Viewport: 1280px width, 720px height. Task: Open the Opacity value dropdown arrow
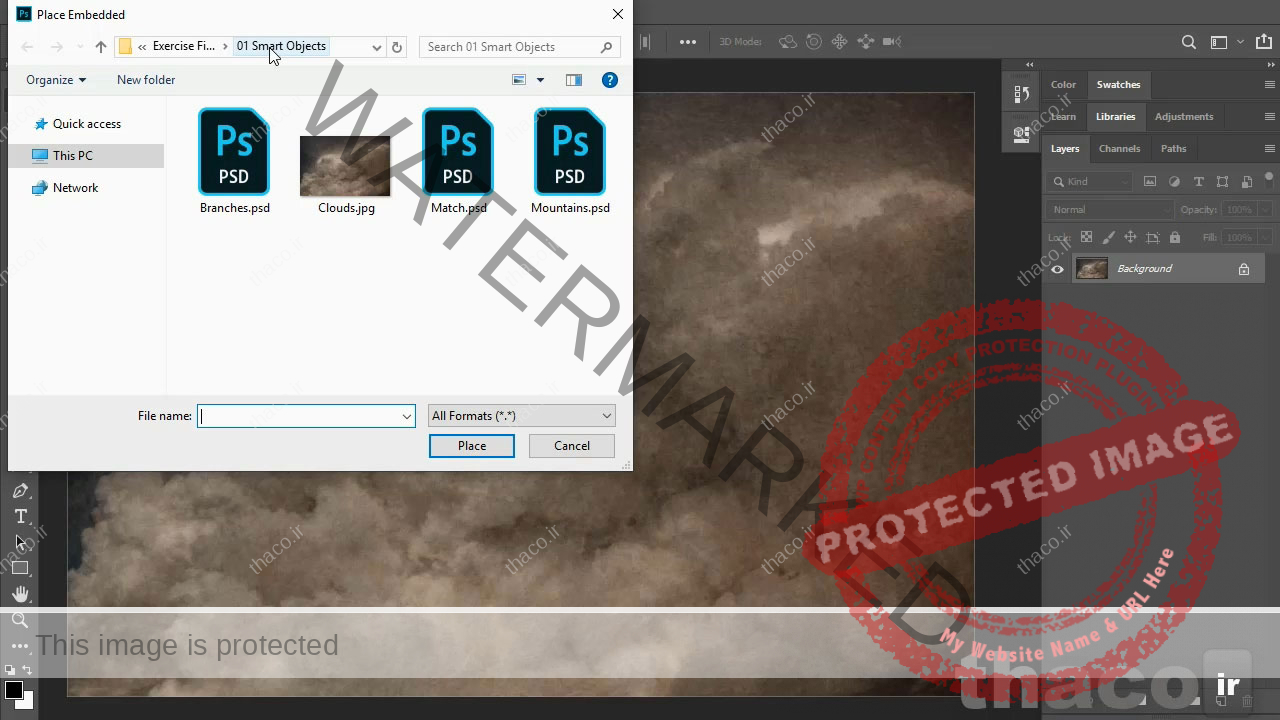(x=1265, y=209)
